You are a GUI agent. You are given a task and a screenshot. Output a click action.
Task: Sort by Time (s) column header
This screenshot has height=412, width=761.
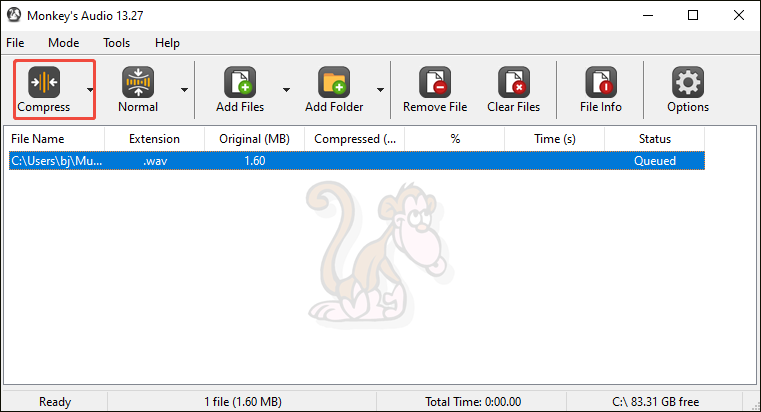click(555, 139)
